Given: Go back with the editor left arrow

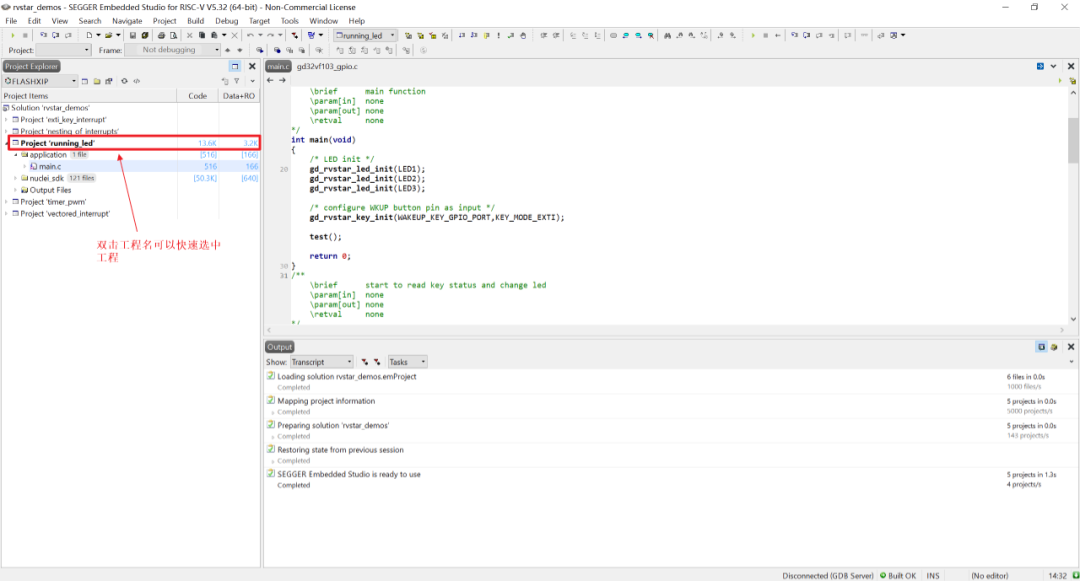Looking at the screenshot, I should click(x=270, y=81).
